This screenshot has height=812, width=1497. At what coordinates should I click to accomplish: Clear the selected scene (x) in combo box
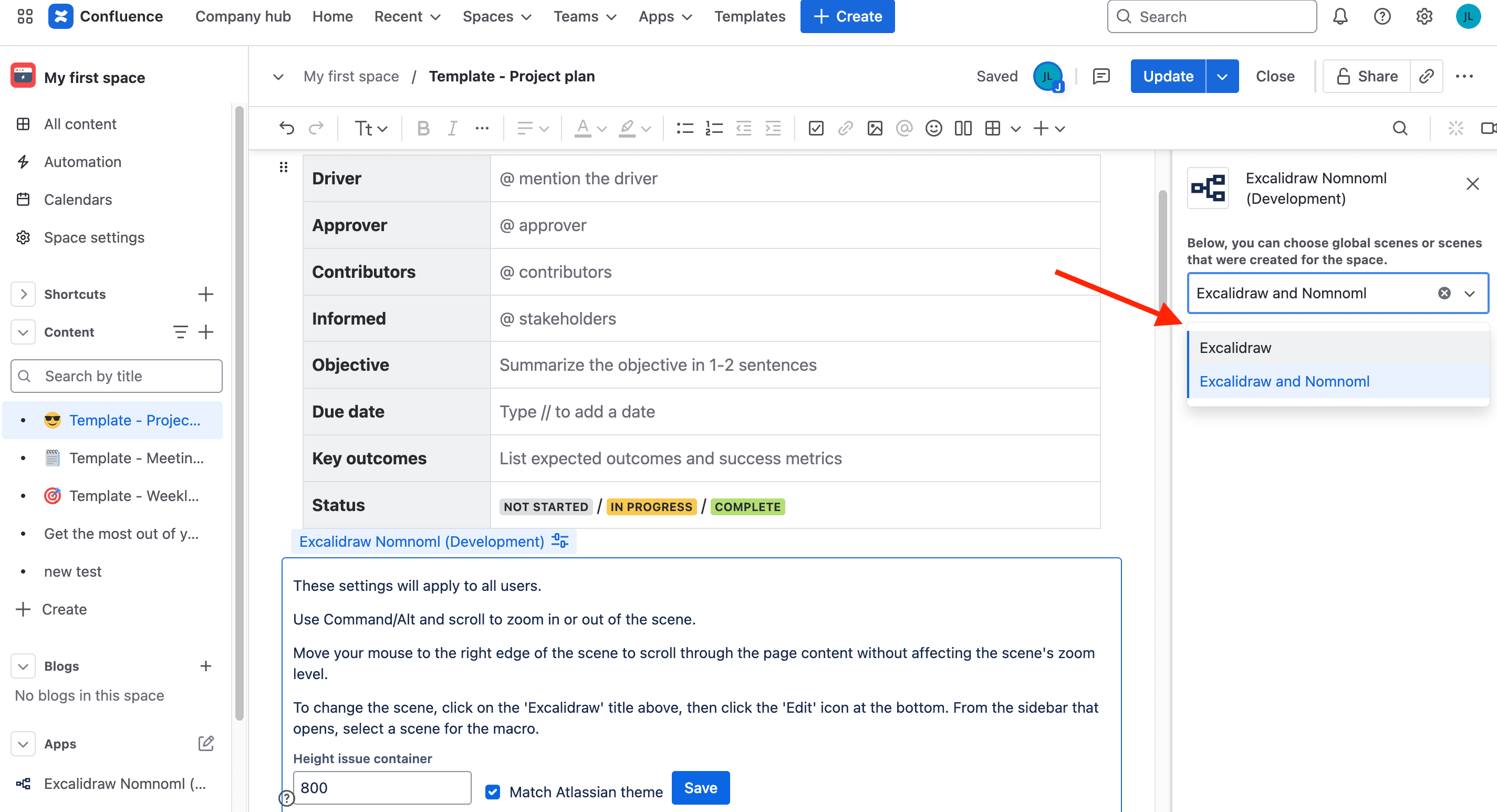click(x=1444, y=293)
